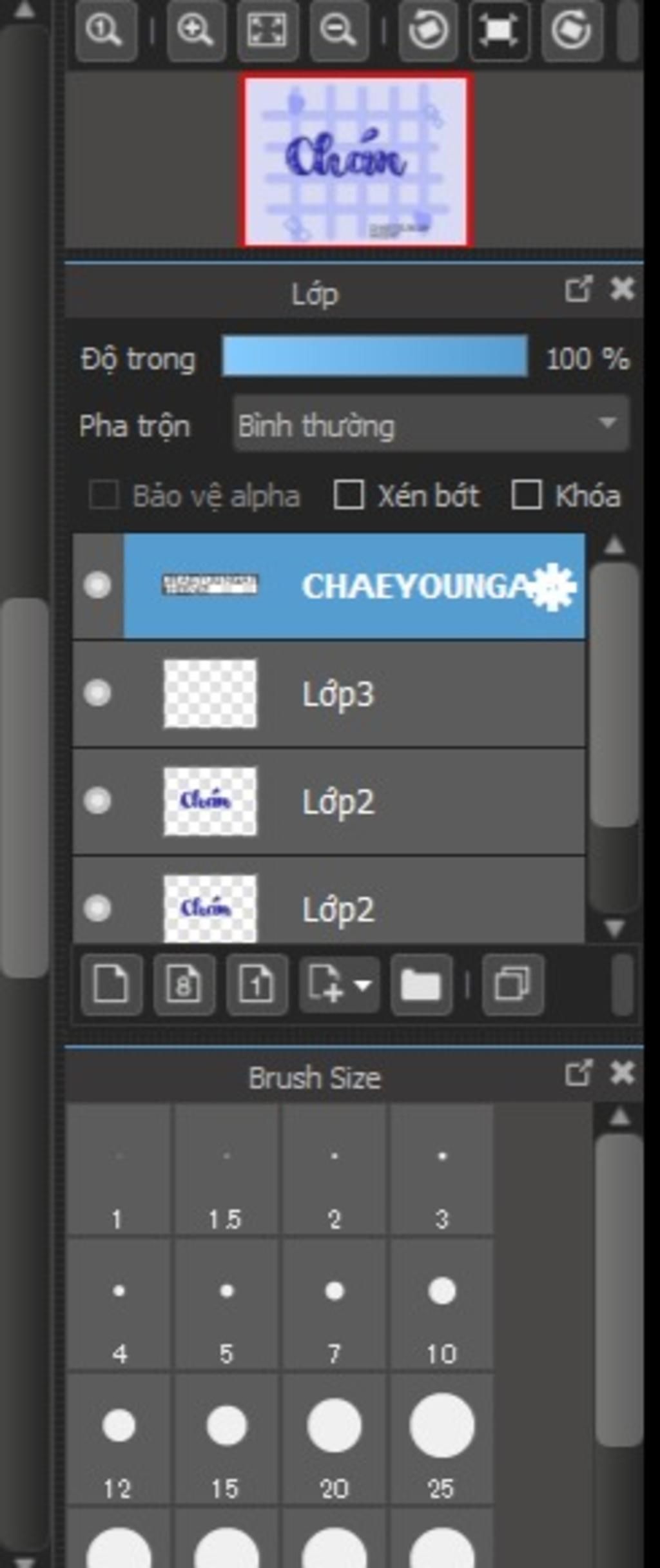Viewport: 660px width, 1568px height.
Task: Enable the Khóa lock checkbox
Action: (x=526, y=495)
